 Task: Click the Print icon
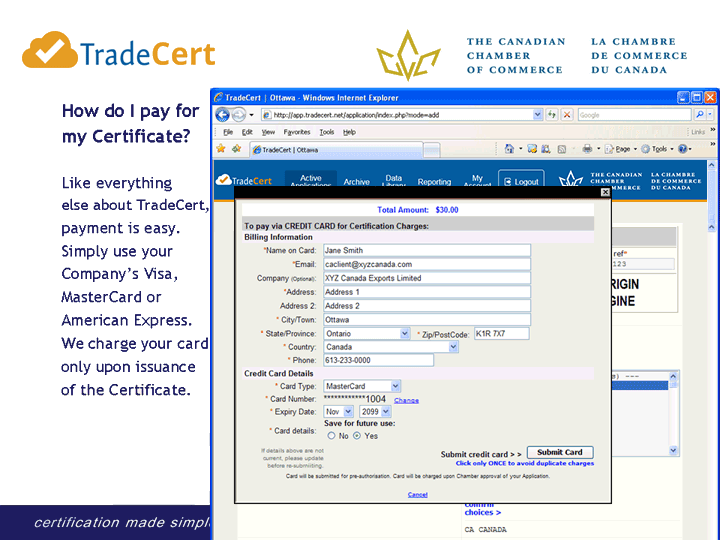pyautogui.click(x=587, y=149)
